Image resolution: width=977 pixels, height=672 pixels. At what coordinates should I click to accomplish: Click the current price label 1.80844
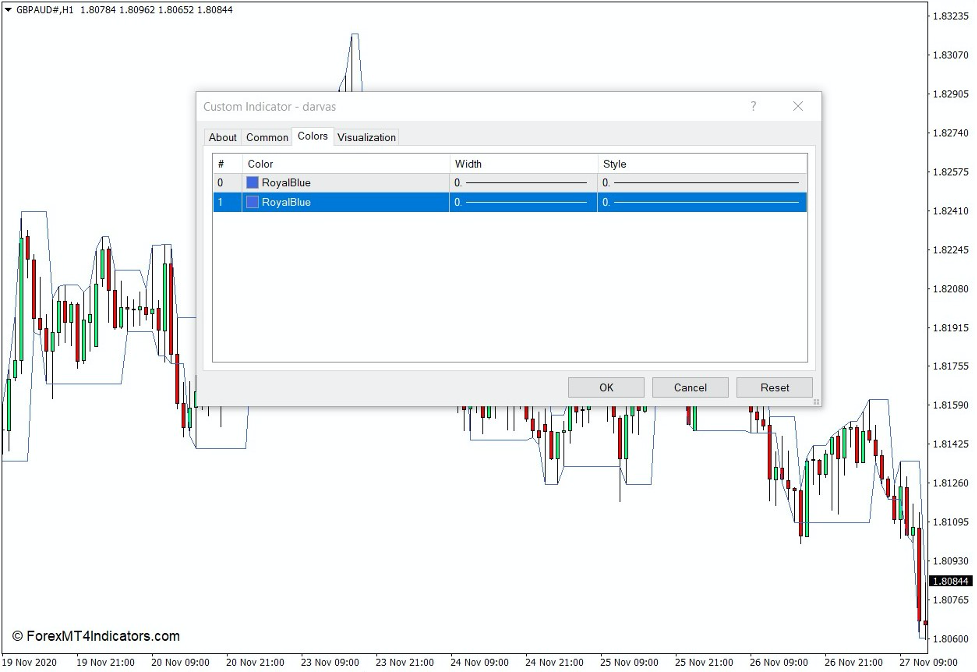[951, 581]
